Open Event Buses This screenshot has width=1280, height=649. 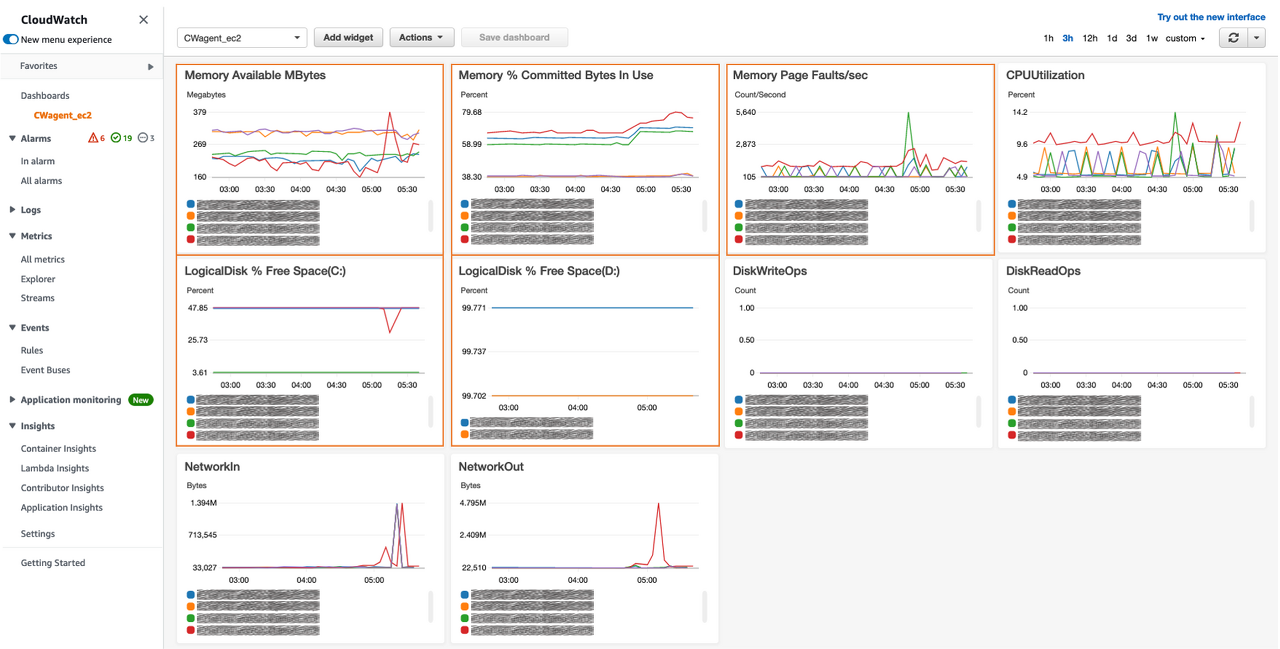(x=45, y=370)
